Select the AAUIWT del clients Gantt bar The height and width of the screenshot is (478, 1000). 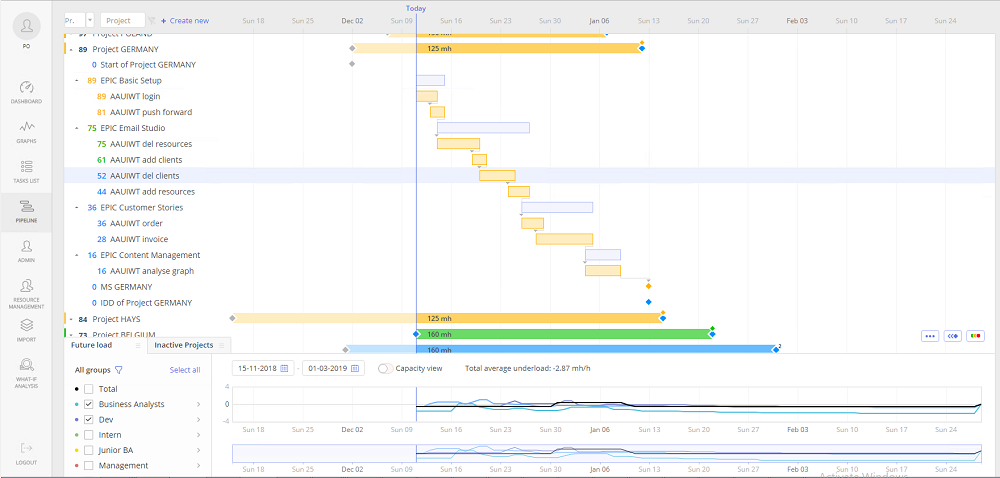[x=497, y=175]
